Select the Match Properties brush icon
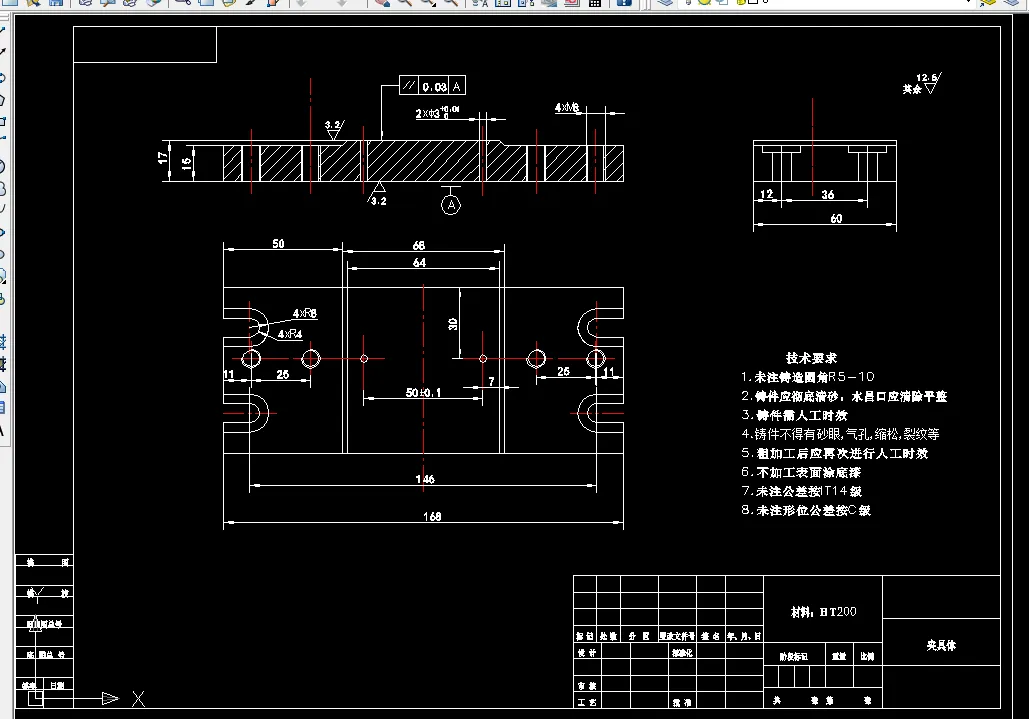1029x719 pixels. pyautogui.click(x=251, y=3)
